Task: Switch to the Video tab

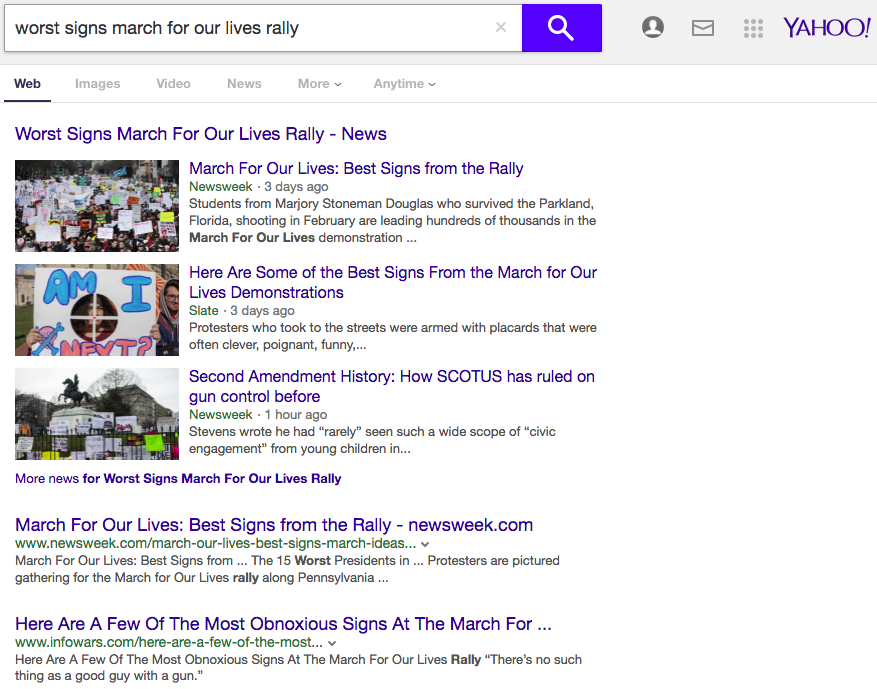Action: click(x=173, y=84)
